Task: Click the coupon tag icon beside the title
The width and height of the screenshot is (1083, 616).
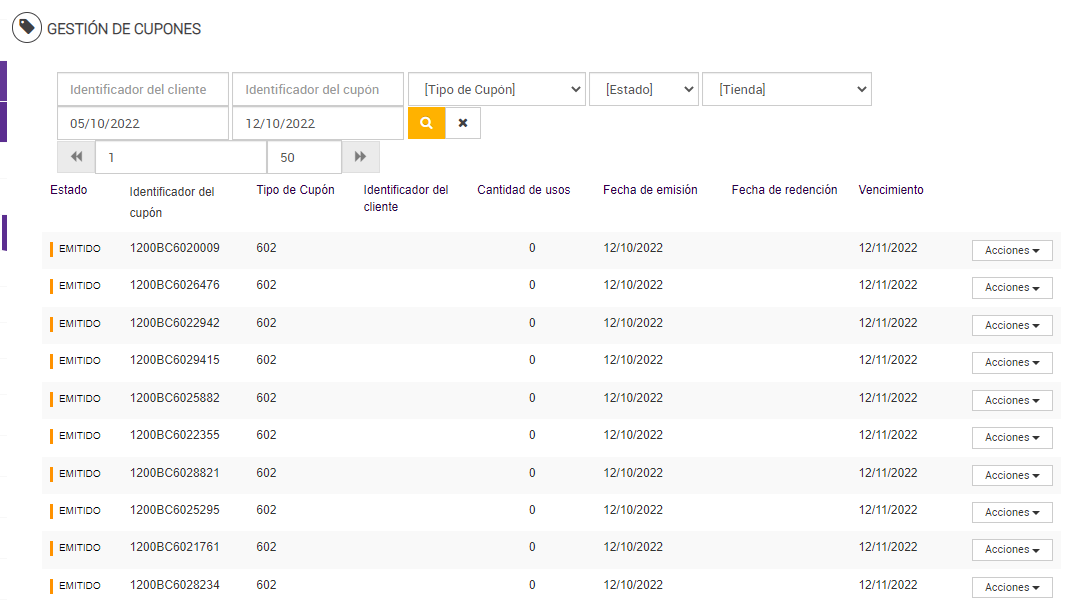Action: [x=27, y=28]
